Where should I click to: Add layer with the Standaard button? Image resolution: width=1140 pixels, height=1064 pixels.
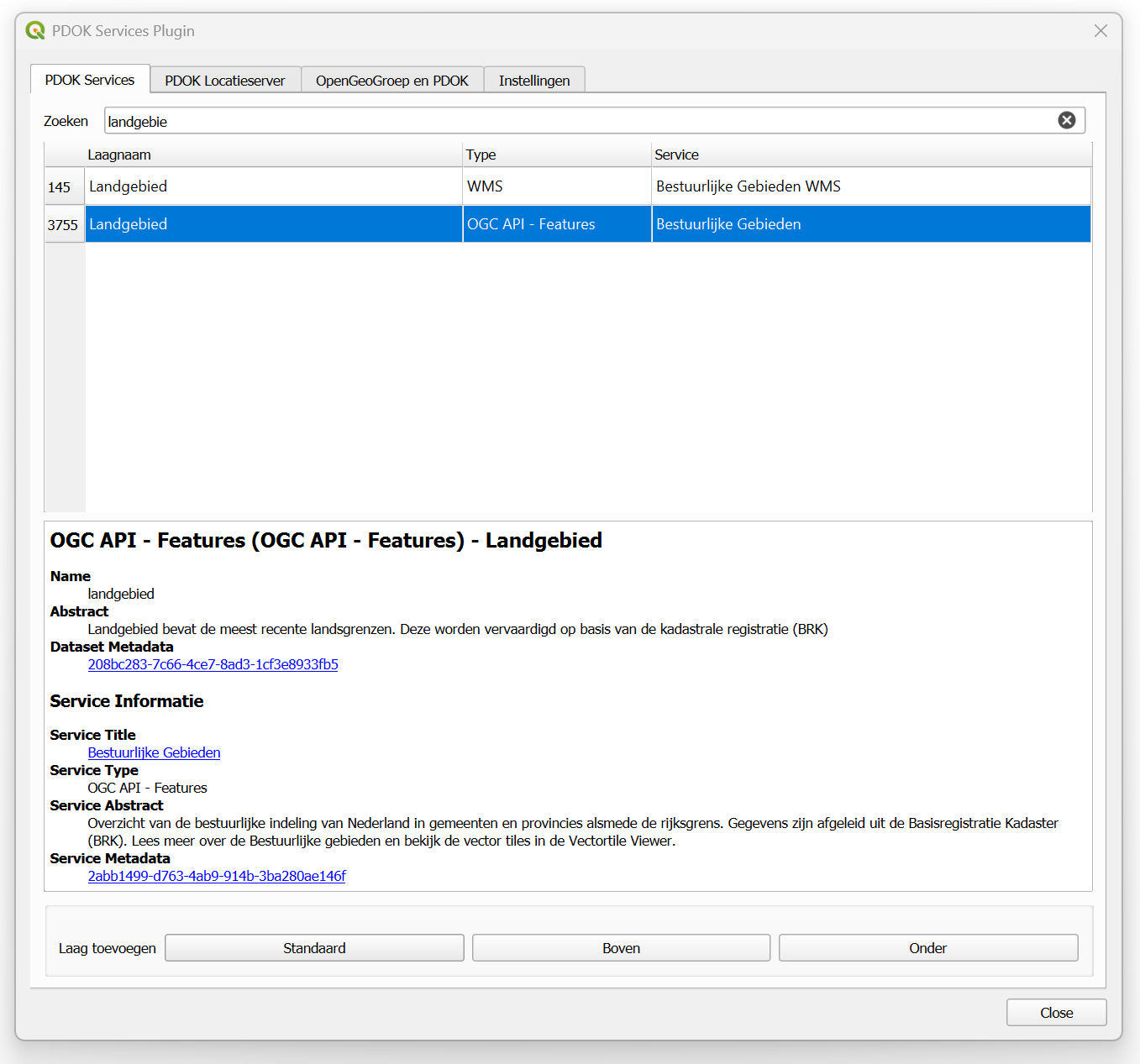click(x=314, y=948)
